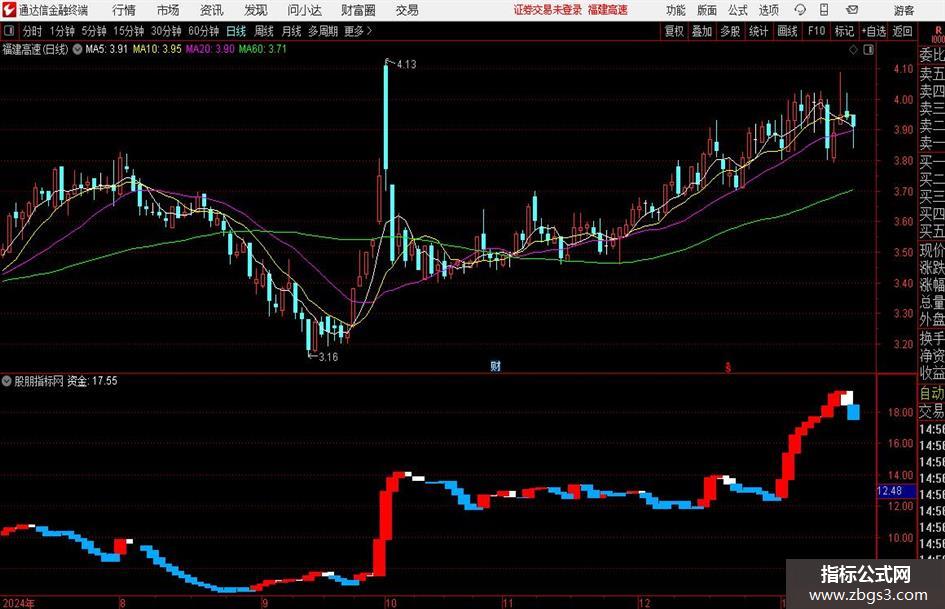Select the 多周期 multi-period view
The image size is (945, 609).
pos(323,31)
